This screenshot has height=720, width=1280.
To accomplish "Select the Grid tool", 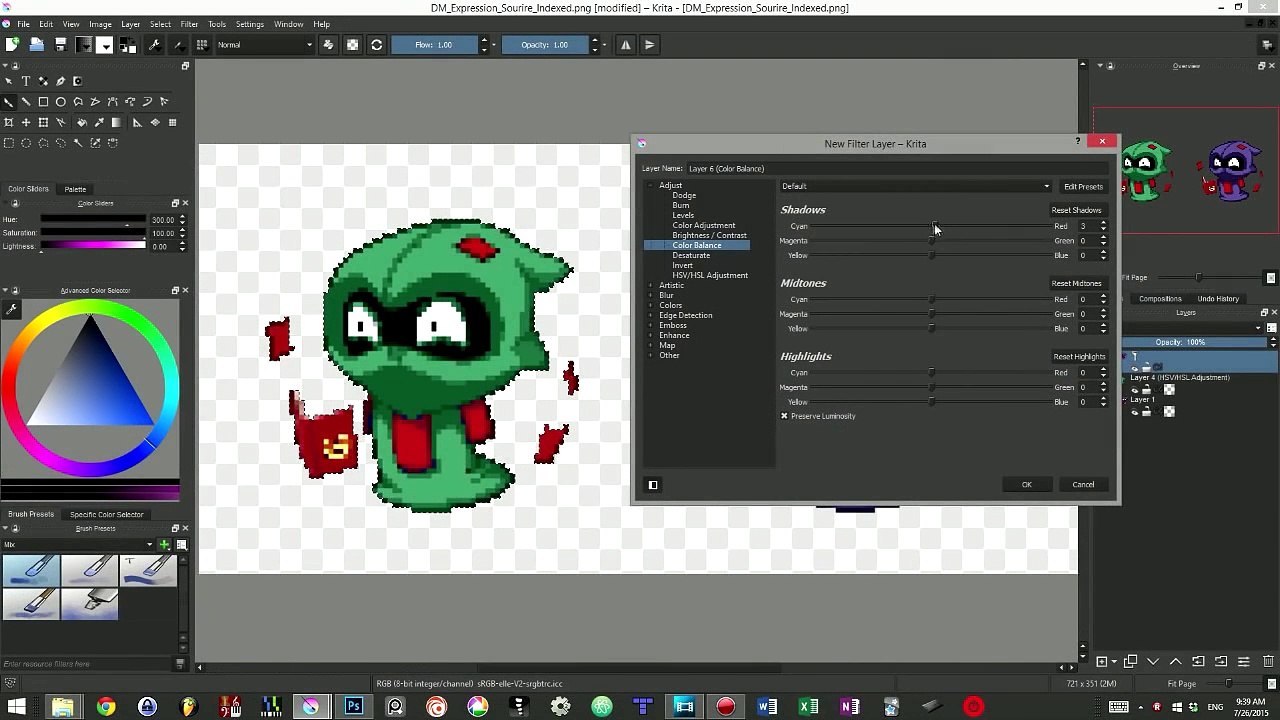I will [x=173, y=122].
